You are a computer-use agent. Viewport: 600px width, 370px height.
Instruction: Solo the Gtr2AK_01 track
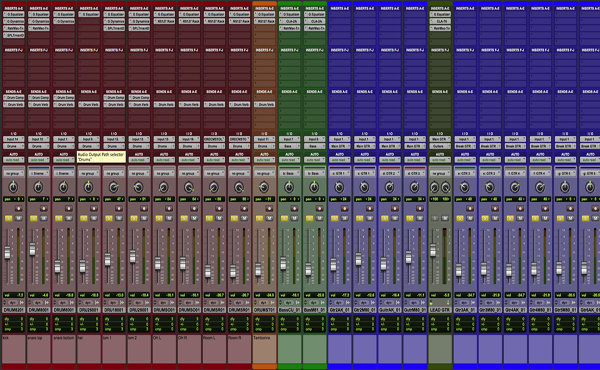click(334, 218)
